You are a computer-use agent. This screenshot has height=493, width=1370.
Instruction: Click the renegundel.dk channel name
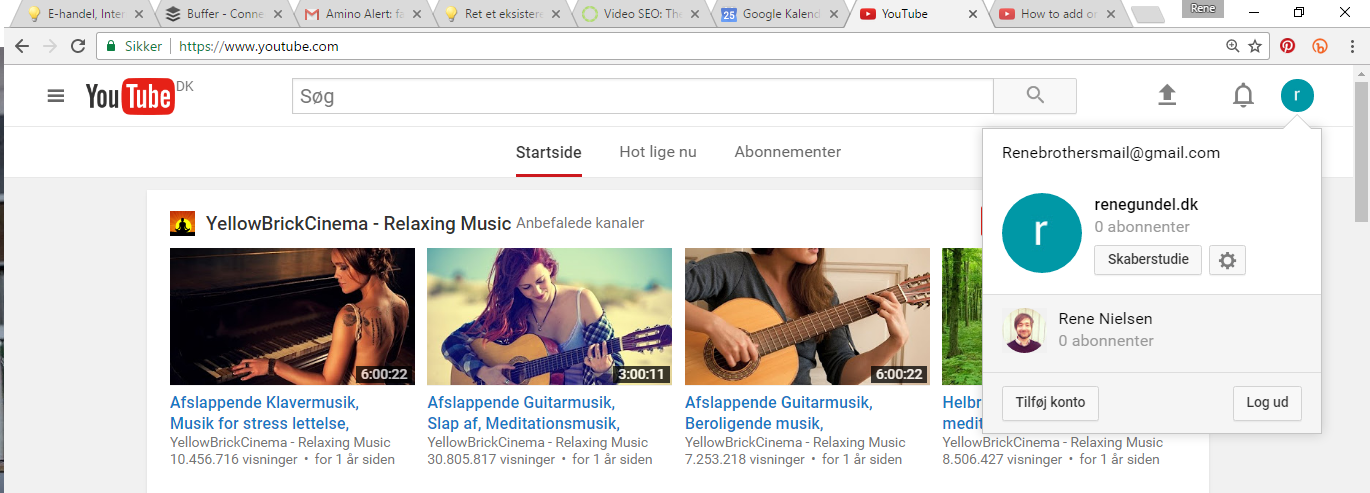point(1146,205)
